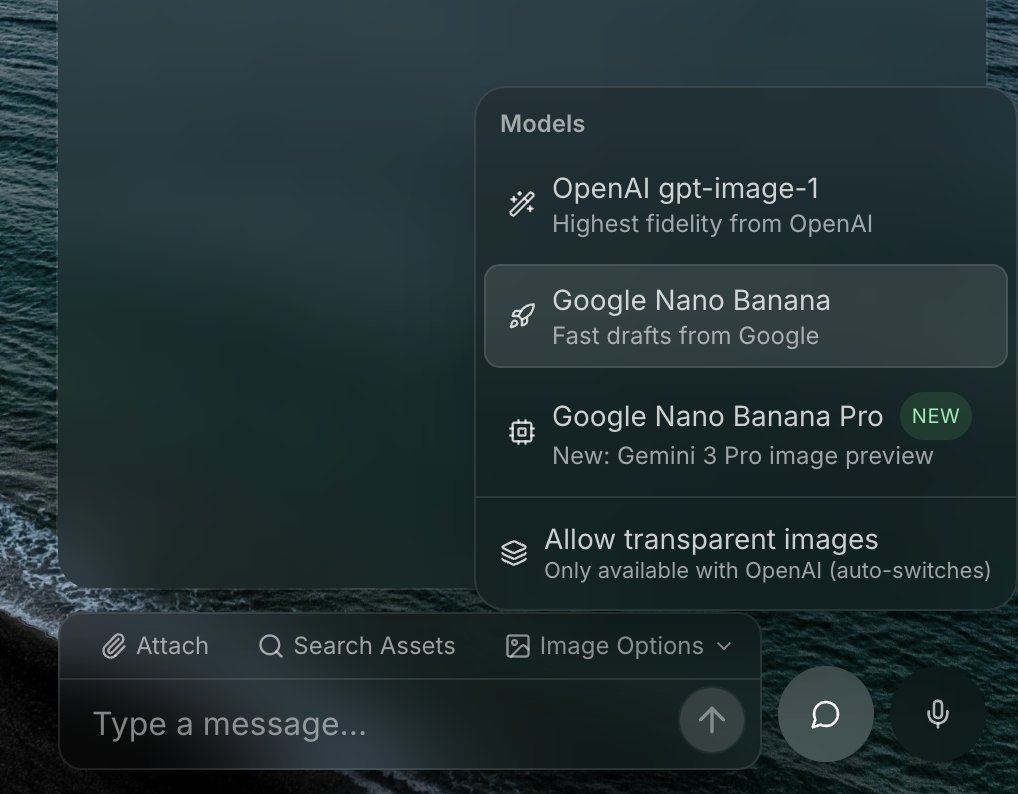The width and height of the screenshot is (1018, 794).
Task: Collapse the Image Options dropdown chevron
Action: click(724, 647)
